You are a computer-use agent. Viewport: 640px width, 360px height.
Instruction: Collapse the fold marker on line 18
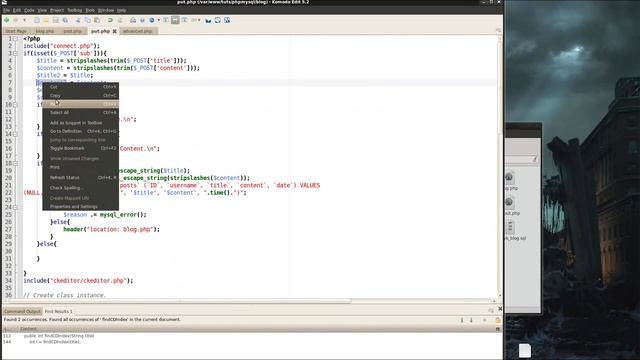pyautogui.click(x=15, y=163)
